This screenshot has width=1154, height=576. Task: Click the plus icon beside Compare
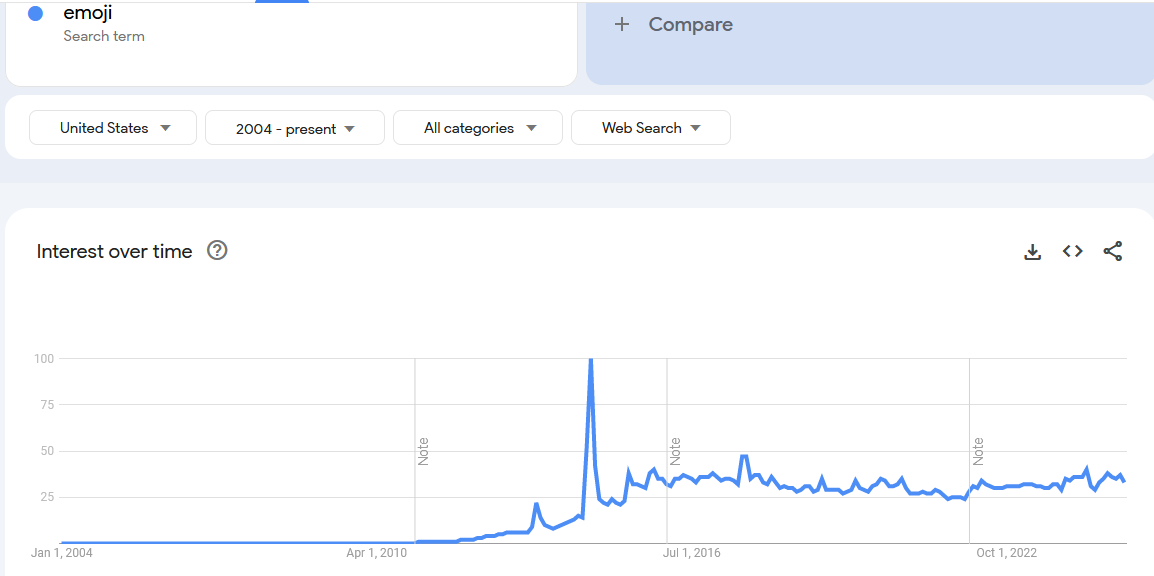pos(622,24)
